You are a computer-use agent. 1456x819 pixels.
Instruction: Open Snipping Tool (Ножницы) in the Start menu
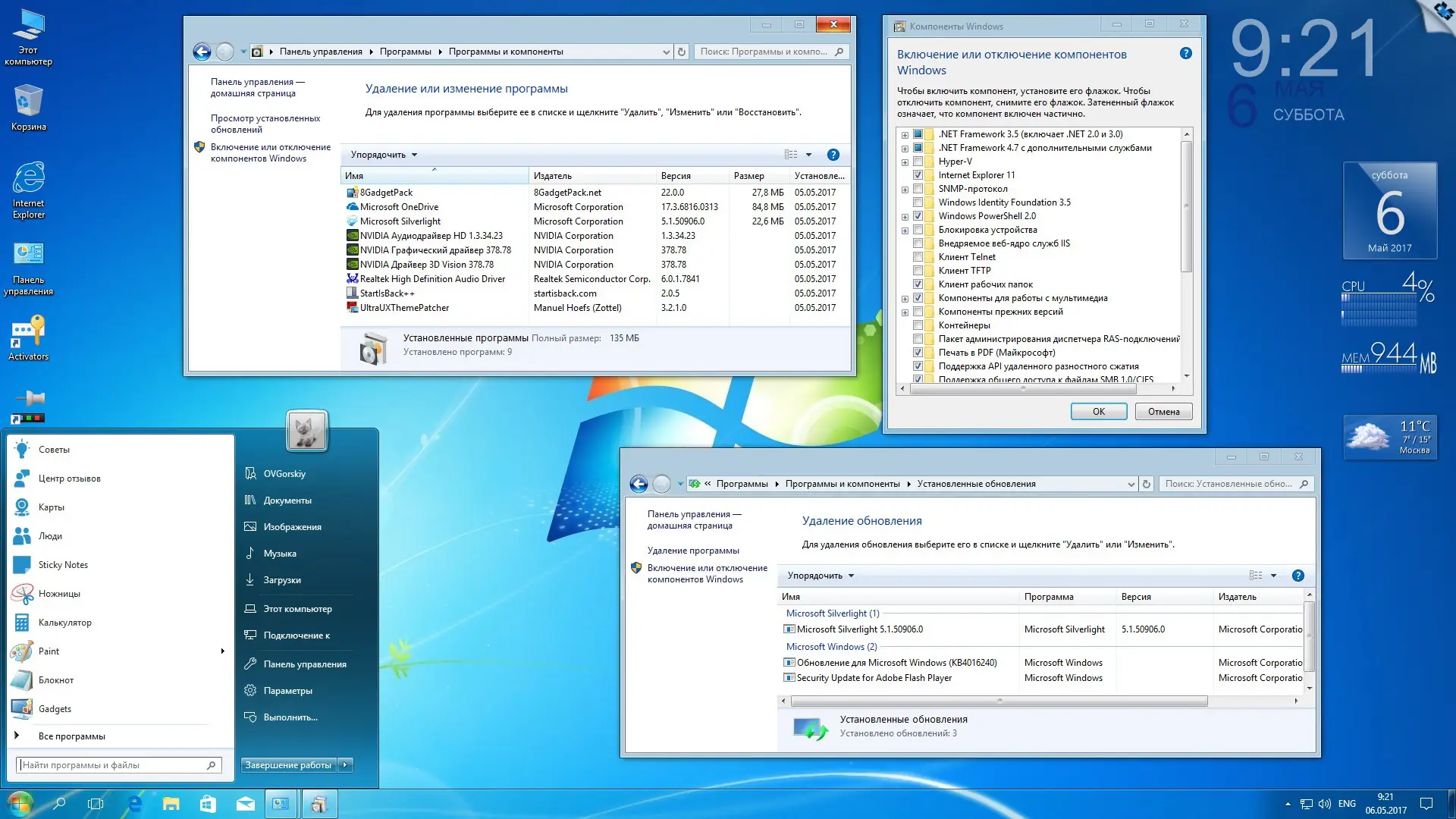(x=59, y=594)
